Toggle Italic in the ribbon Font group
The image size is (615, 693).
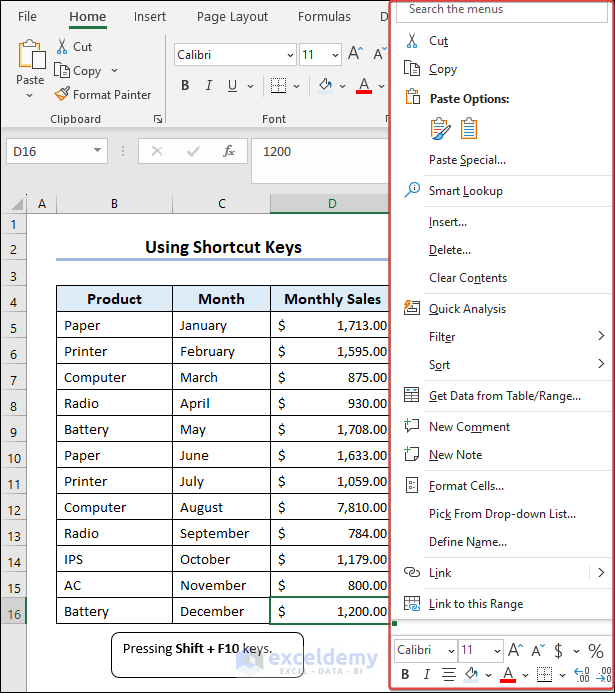pyautogui.click(x=209, y=85)
